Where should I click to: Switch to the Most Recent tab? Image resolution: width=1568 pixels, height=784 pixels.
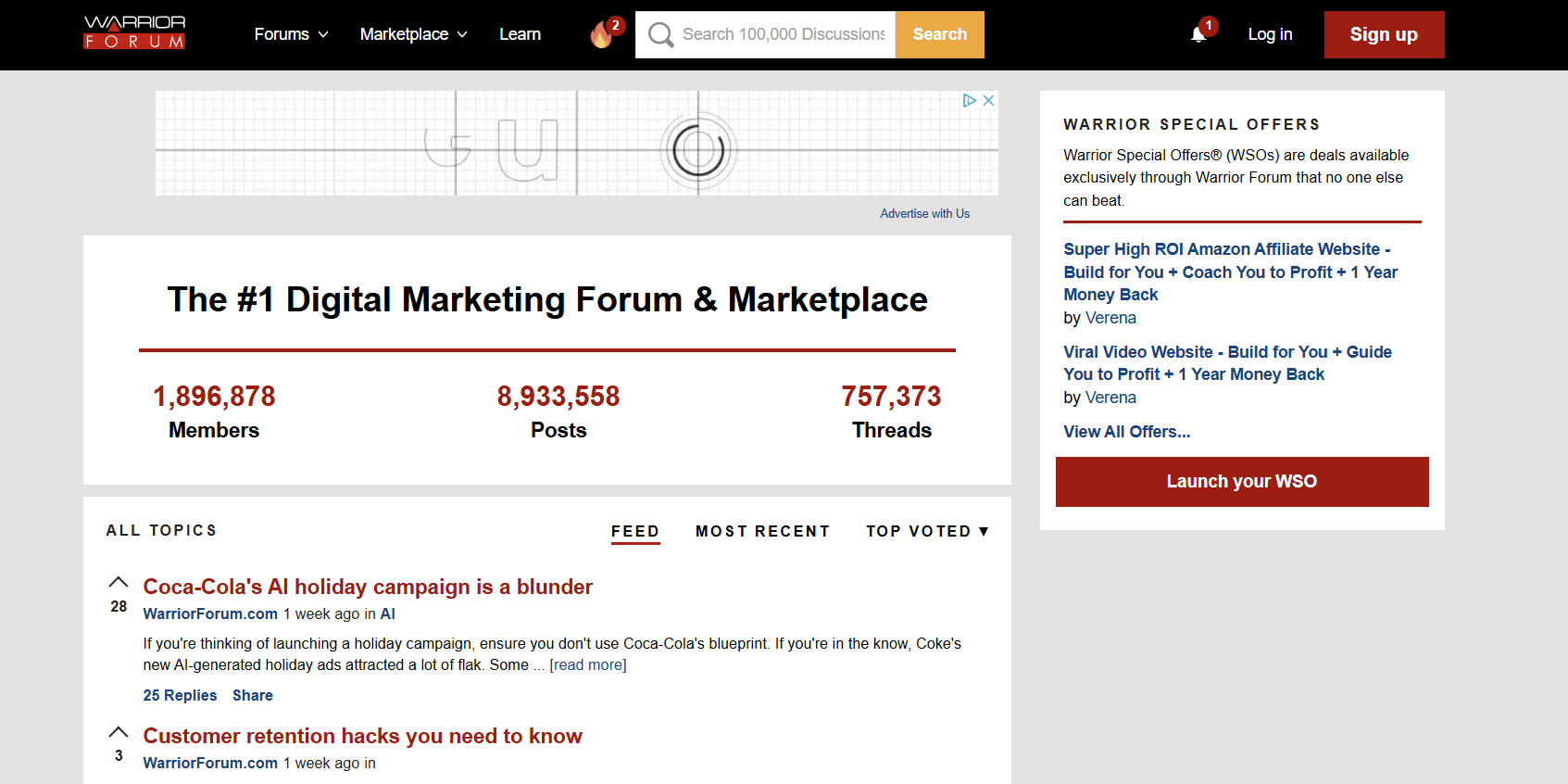762,531
